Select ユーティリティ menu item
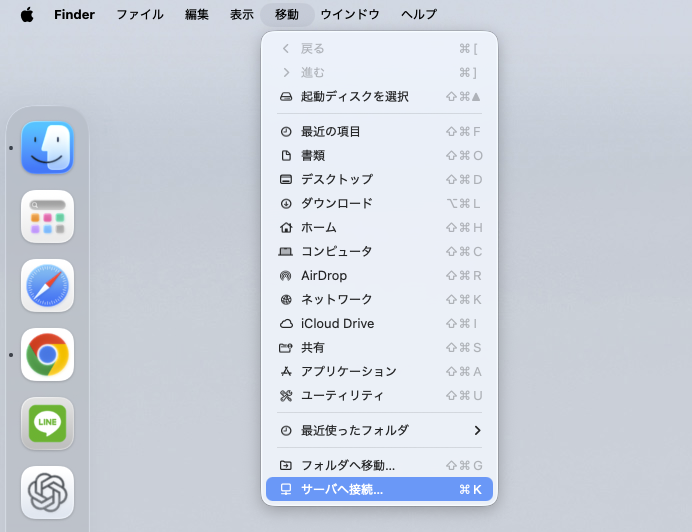The width and height of the screenshot is (692, 532). (342, 395)
